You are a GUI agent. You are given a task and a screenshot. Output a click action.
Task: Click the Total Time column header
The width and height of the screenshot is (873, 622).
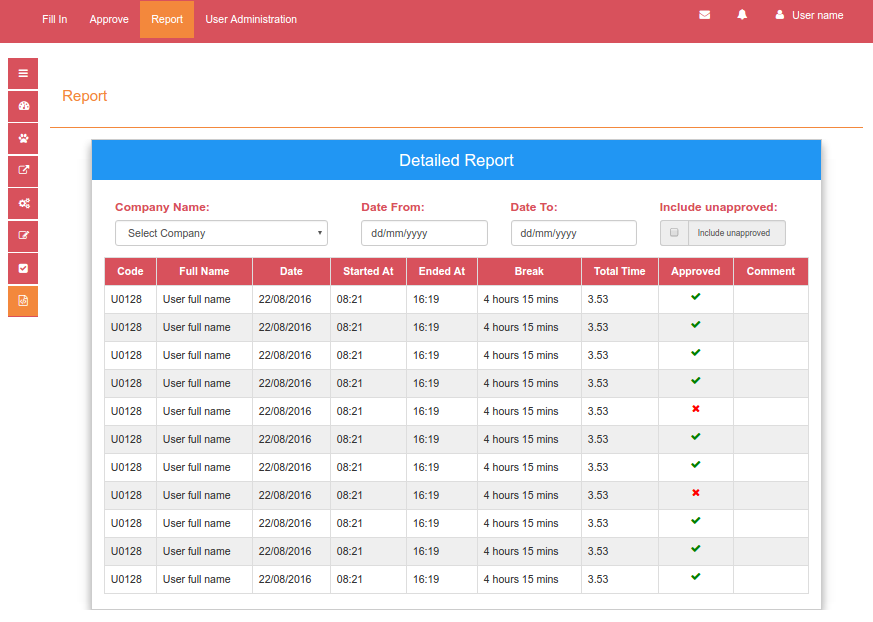(619, 271)
